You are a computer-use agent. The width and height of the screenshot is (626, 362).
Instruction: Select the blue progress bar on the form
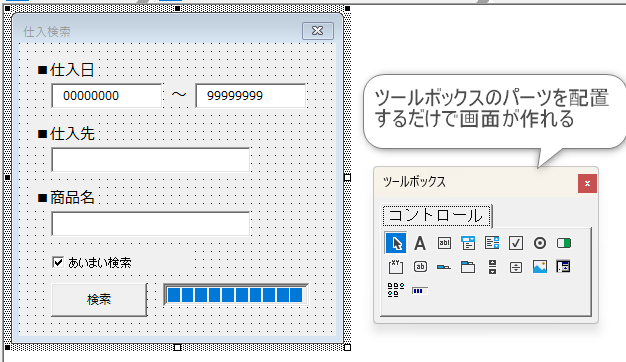click(x=236, y=295)
